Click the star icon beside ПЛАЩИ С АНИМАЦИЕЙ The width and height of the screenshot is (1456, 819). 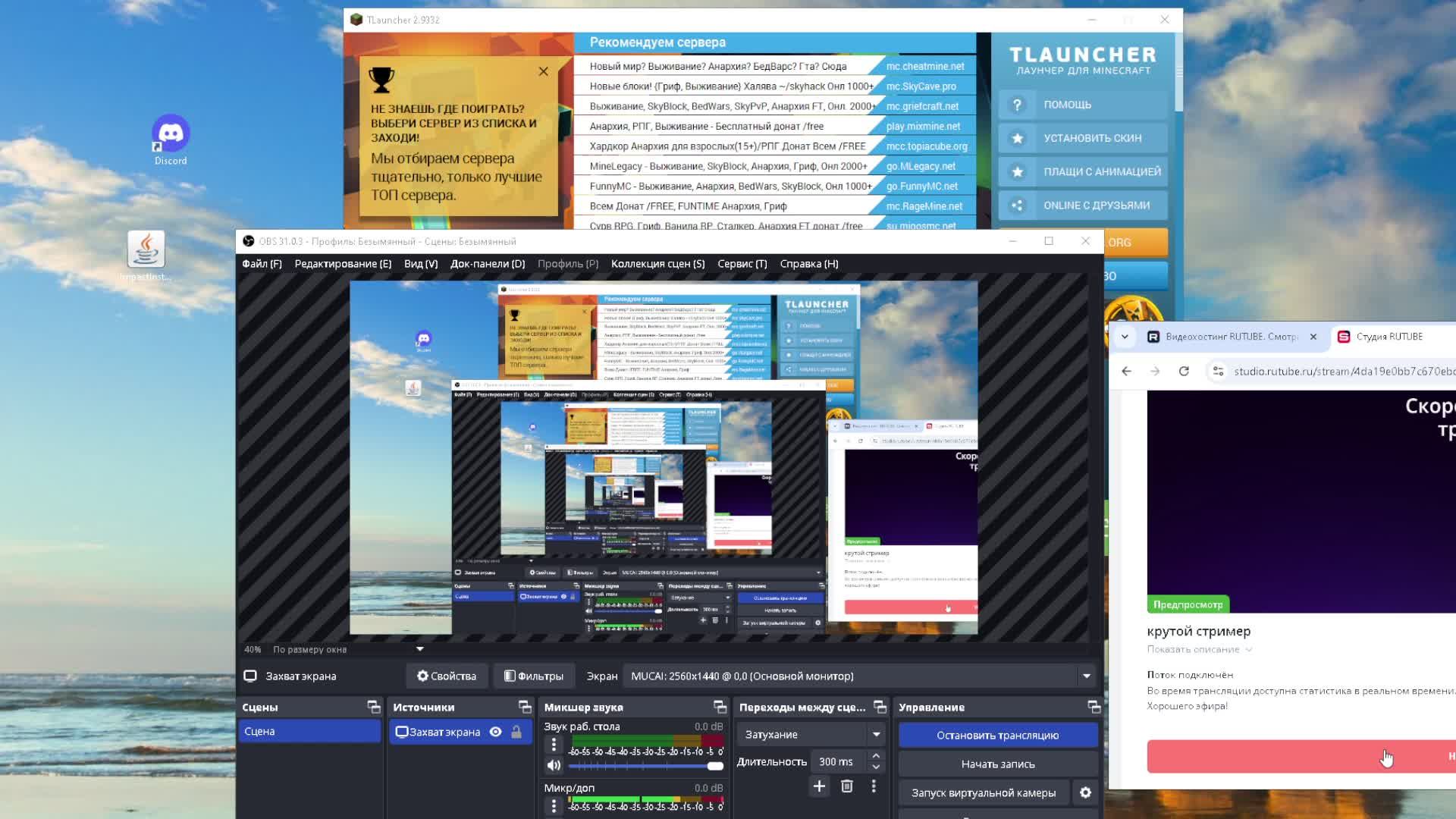click(1017, 172)
